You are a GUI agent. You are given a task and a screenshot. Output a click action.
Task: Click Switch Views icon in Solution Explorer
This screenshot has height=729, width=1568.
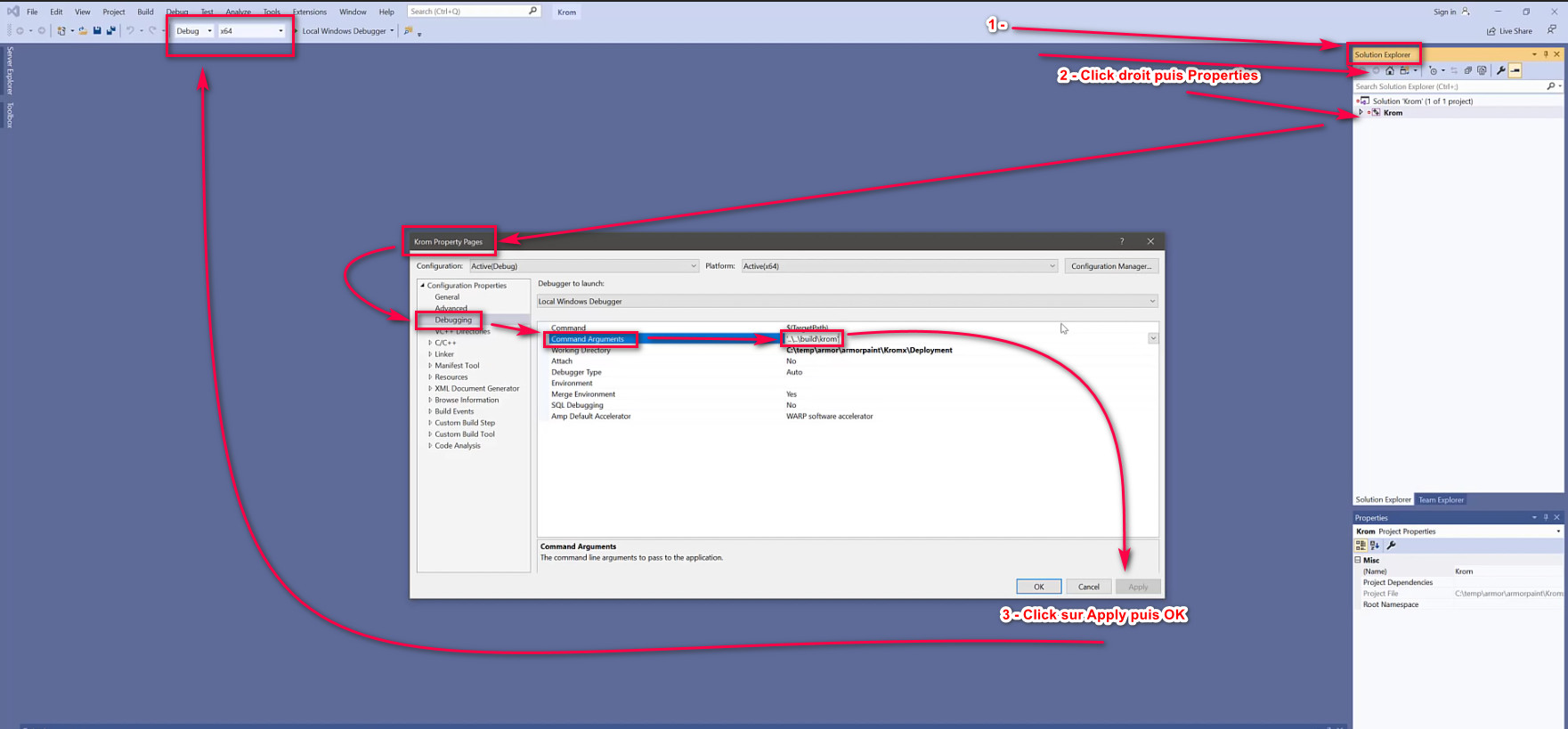point(1404,70)
